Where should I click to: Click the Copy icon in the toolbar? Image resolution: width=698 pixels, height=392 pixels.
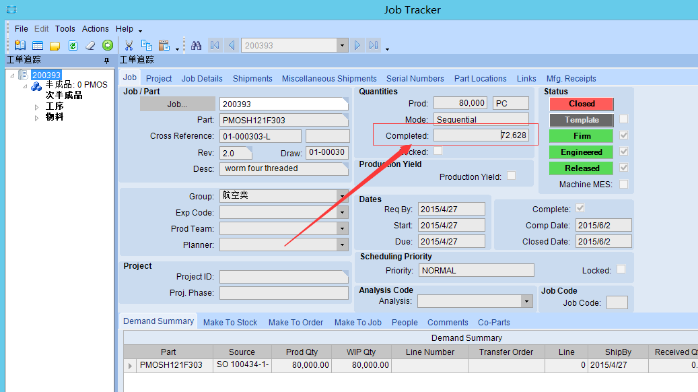146,45
